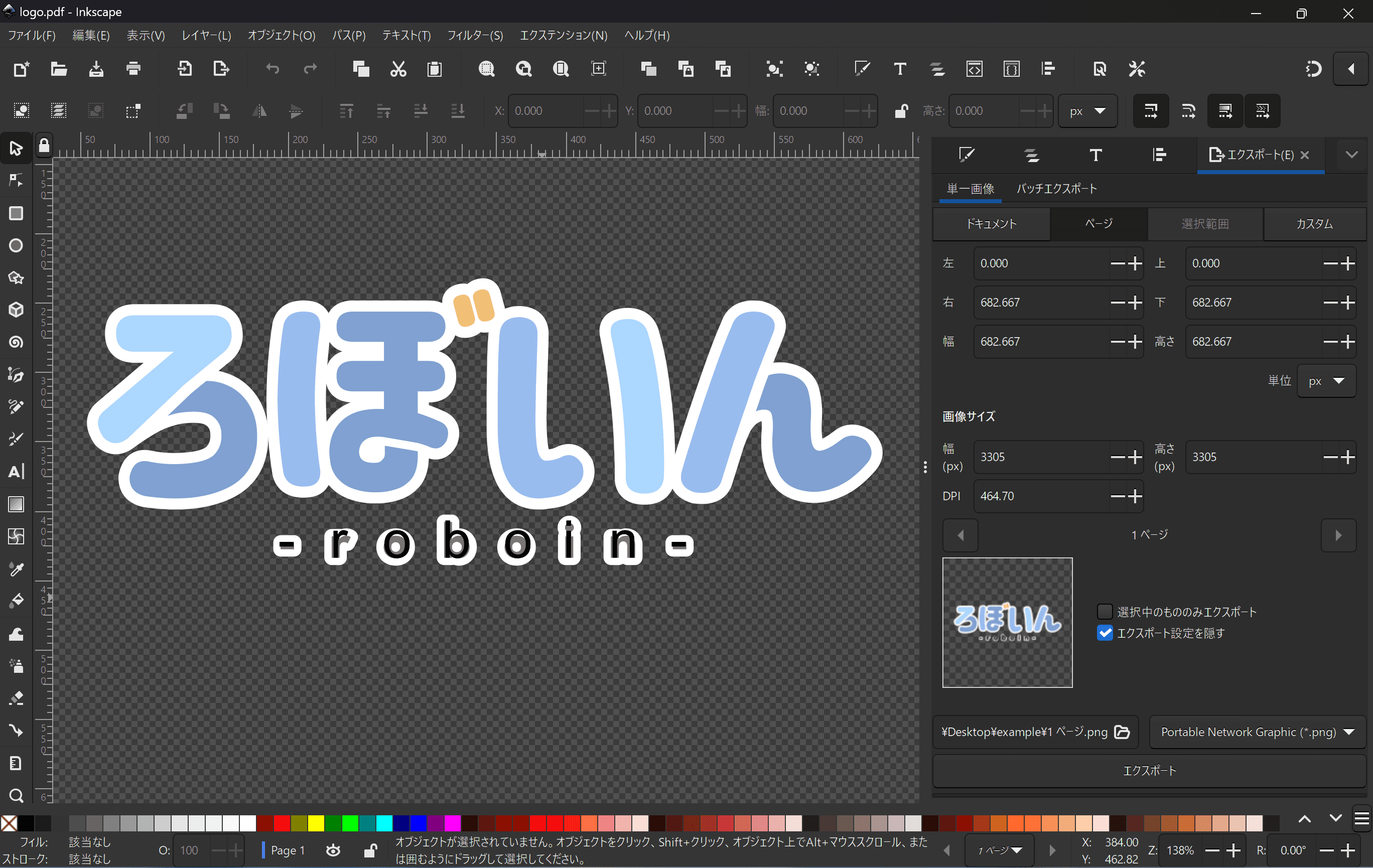This screenshot has width=1373, height=868.
Task: Toggle the canvas guide lock icon
Action: (44, 146)
